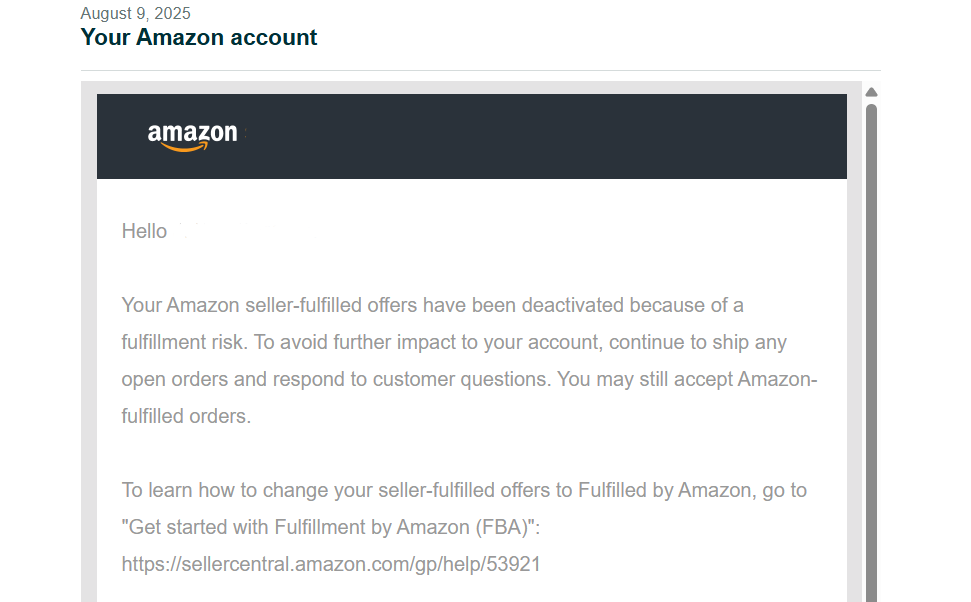
Task: Click the August 9, 2025 date
Action: click(x=135, y=14)
